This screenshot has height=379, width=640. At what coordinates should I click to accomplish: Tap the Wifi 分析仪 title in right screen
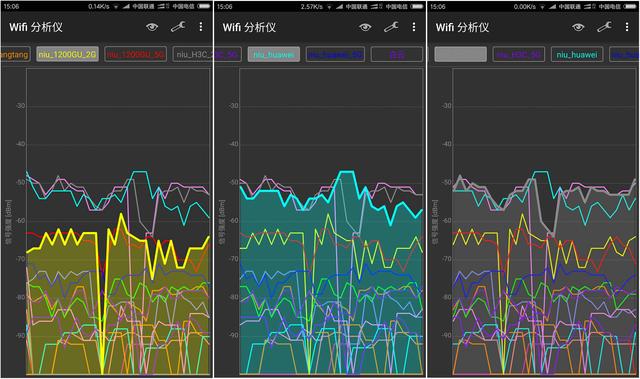pyautogui.click(x=462, y=27)
